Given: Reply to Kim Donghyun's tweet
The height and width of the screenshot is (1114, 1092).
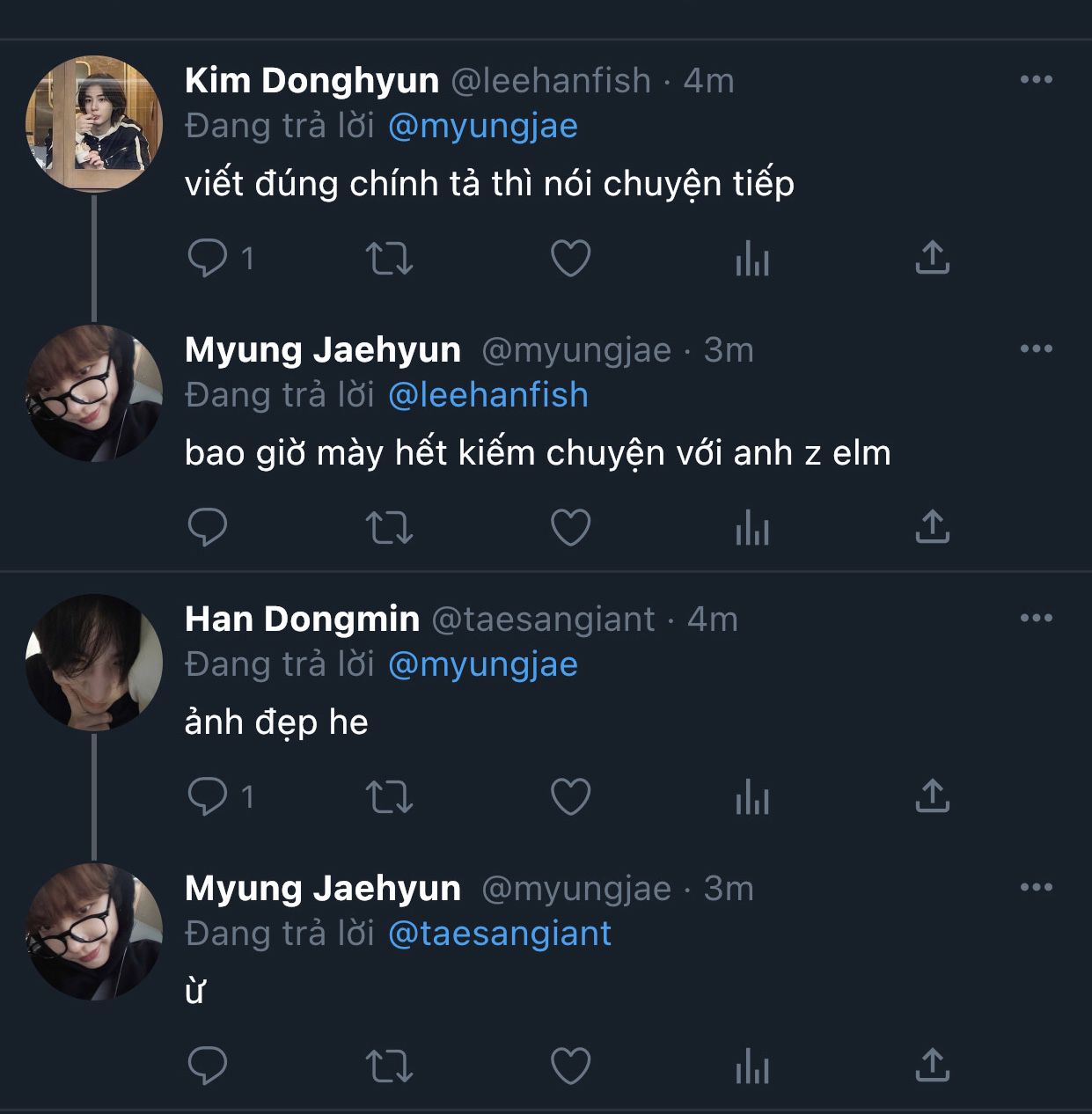Looking at the screenshot, I should click(x=208, y=259).
